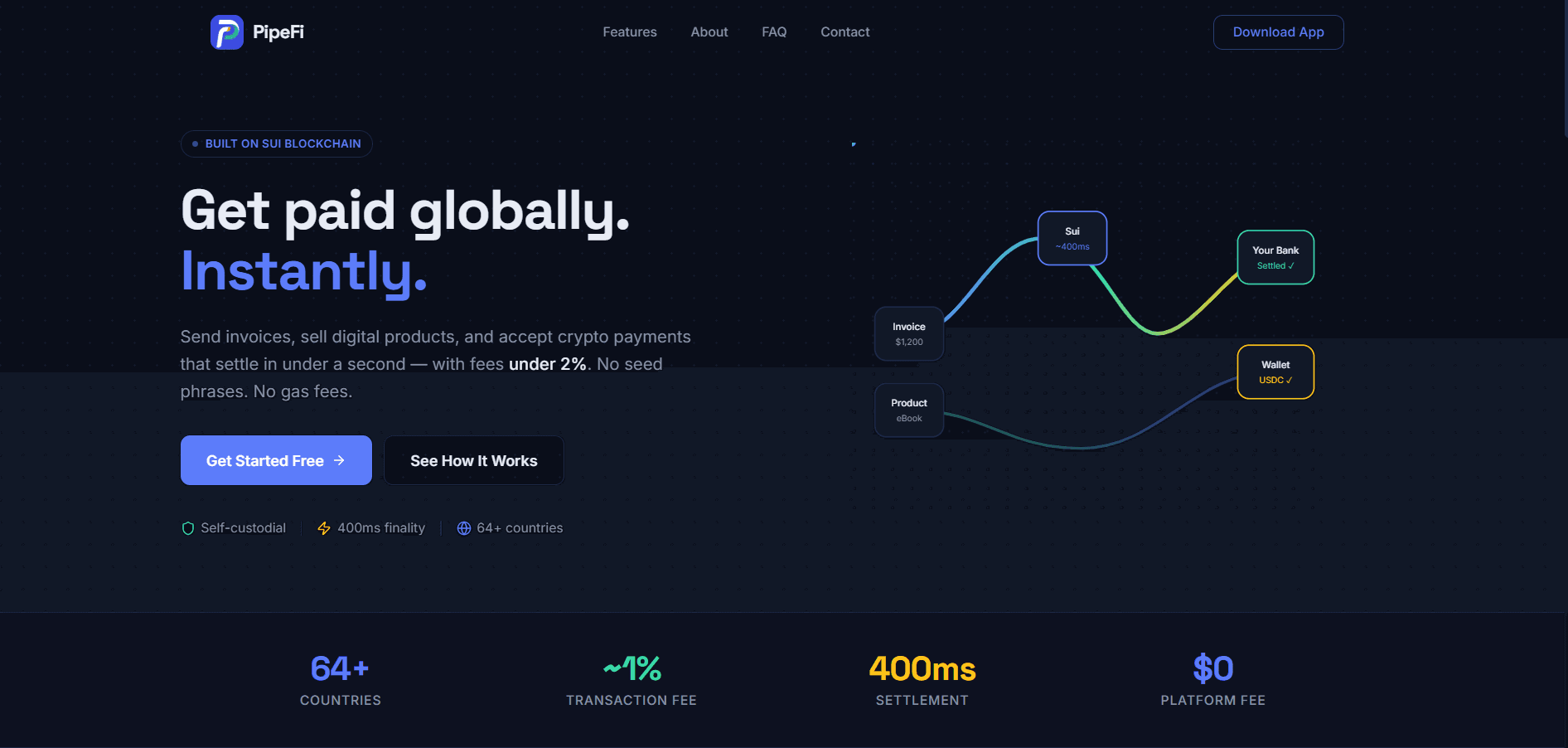Open the FAQ section from the navbar
Screen dimensions: 1568x748
click(x=773, y=32)
